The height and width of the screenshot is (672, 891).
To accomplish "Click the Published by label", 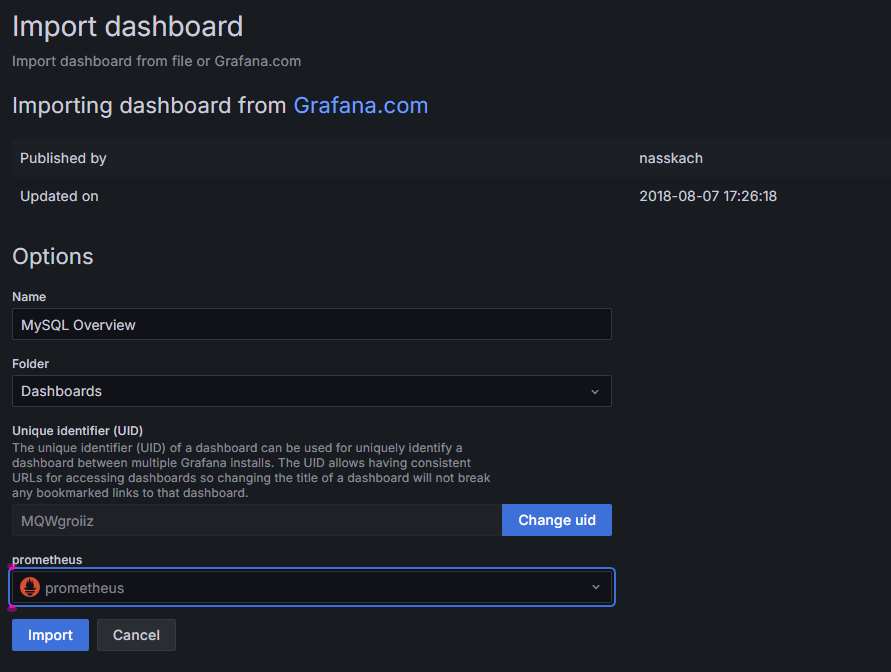I will point(63,158).
